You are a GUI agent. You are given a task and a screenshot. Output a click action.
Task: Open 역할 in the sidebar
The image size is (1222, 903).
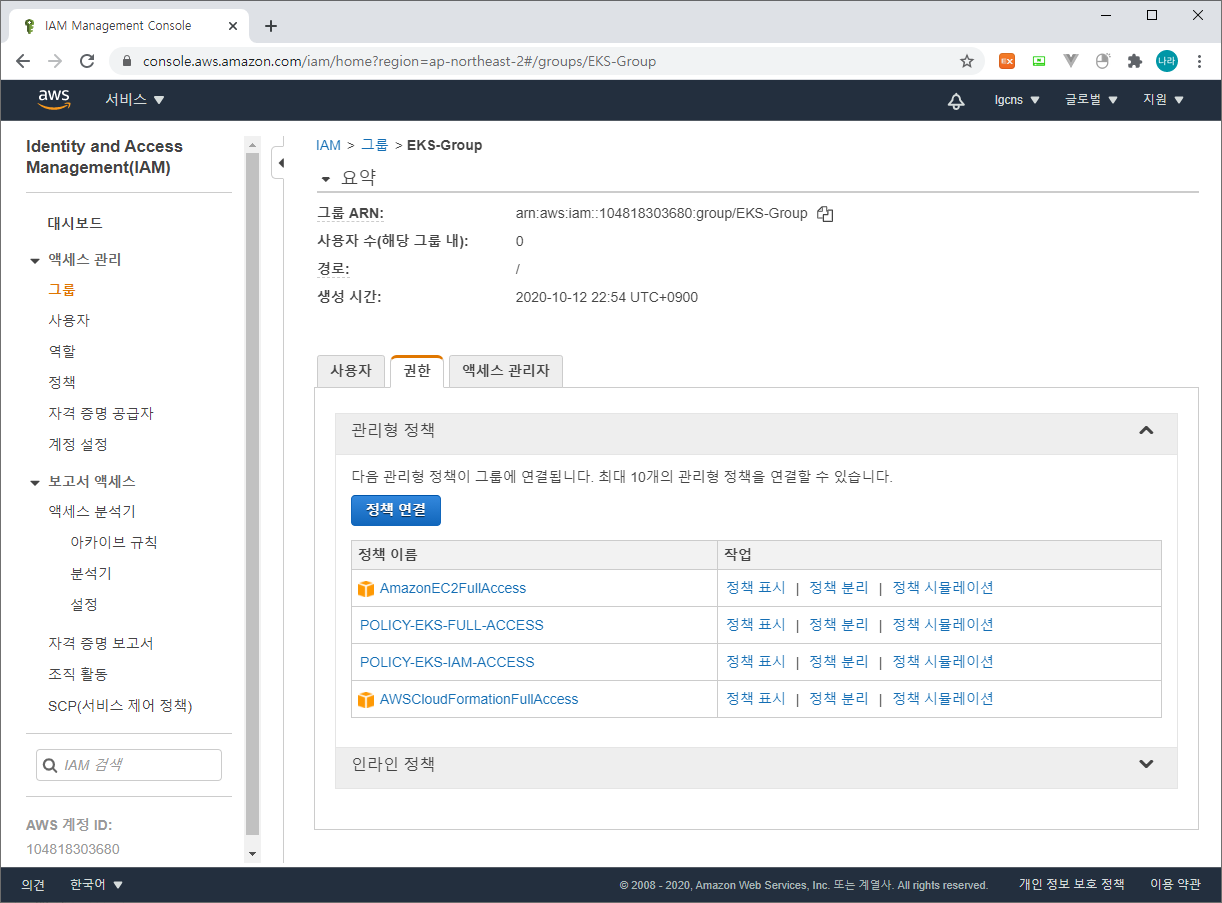tap(62, 351)
